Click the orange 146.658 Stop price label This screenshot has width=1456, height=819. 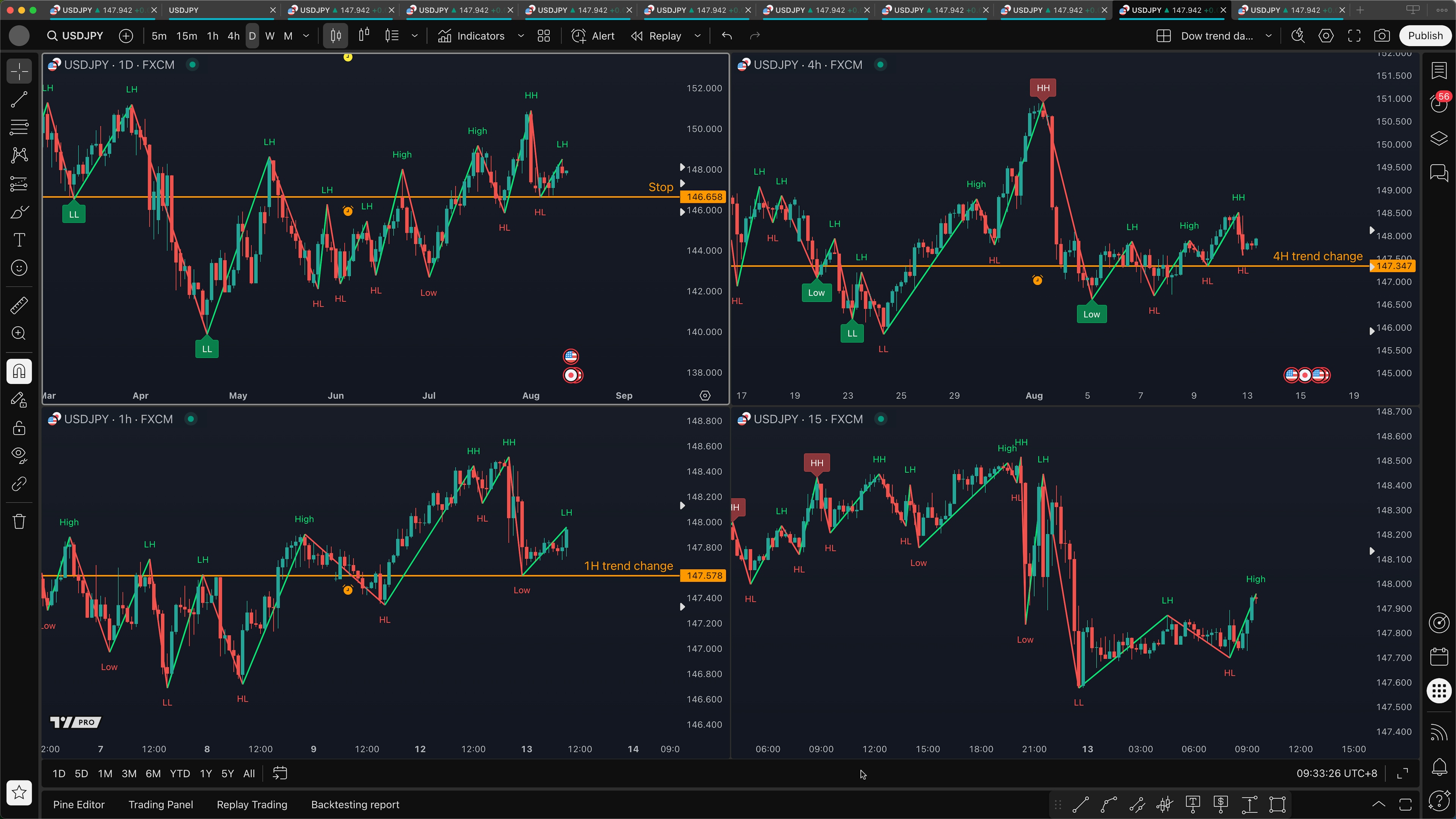point(704,197)
